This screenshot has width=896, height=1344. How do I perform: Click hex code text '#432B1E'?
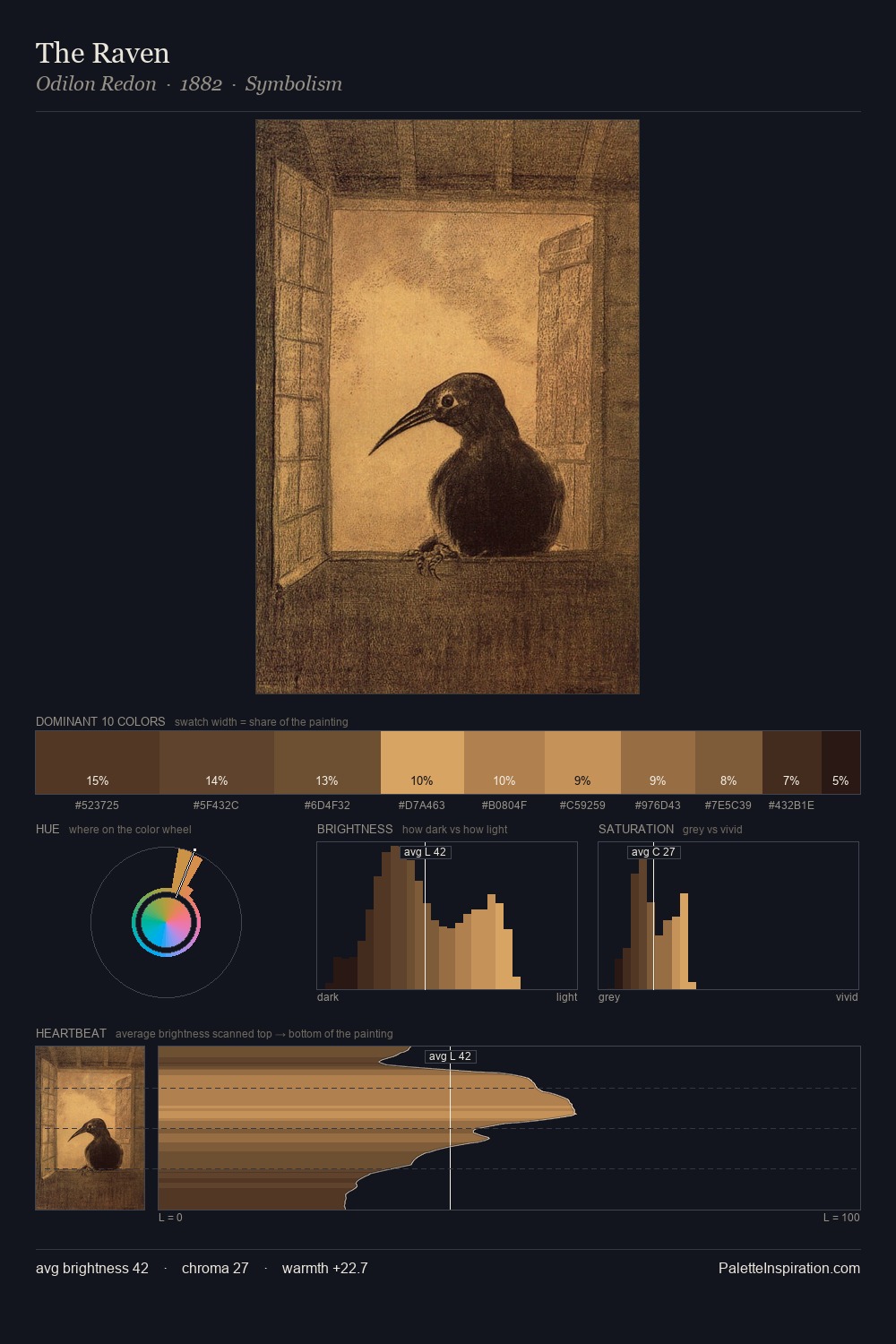pos(791,805)
